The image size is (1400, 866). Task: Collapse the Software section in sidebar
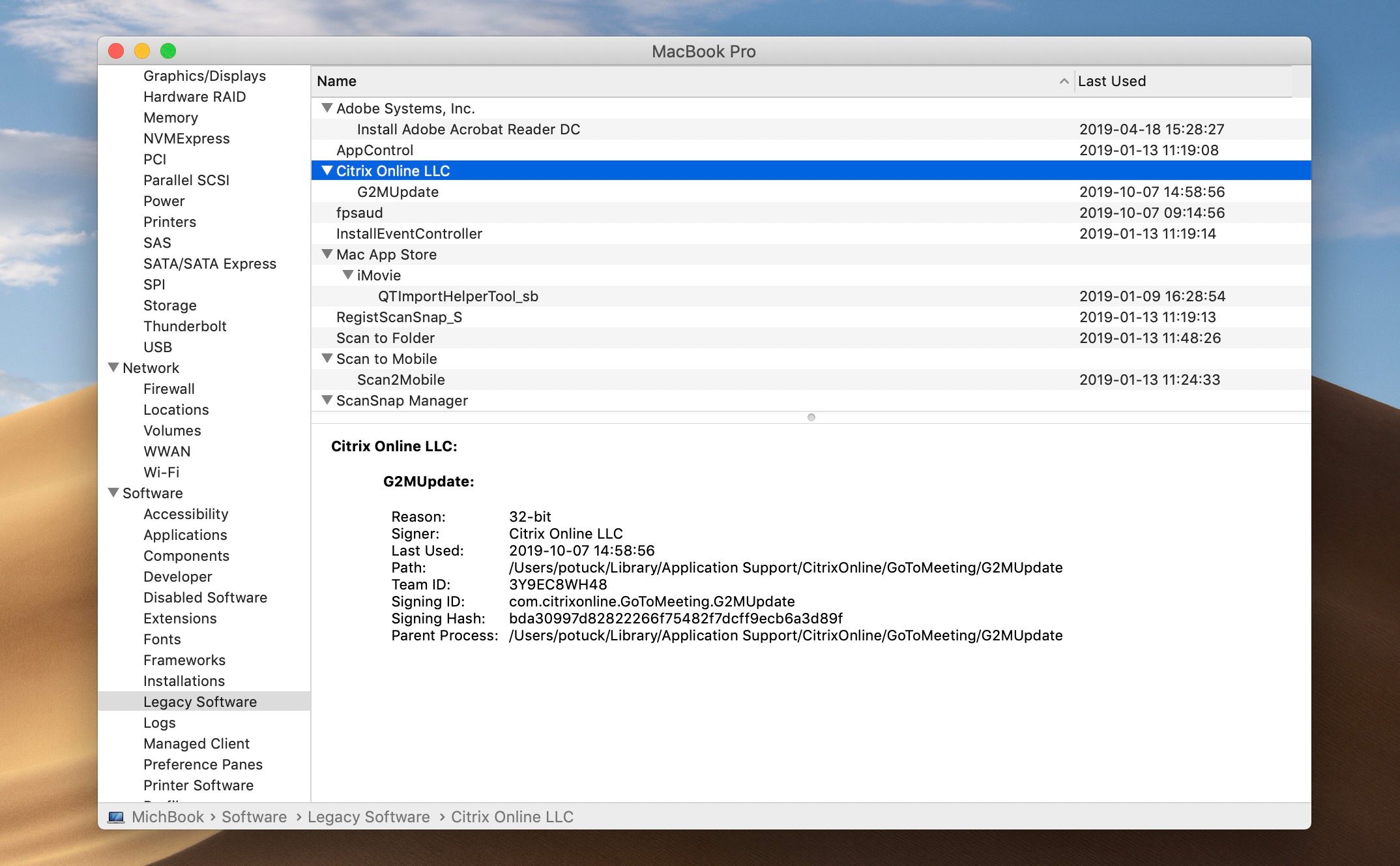click(x=113, y=493)
